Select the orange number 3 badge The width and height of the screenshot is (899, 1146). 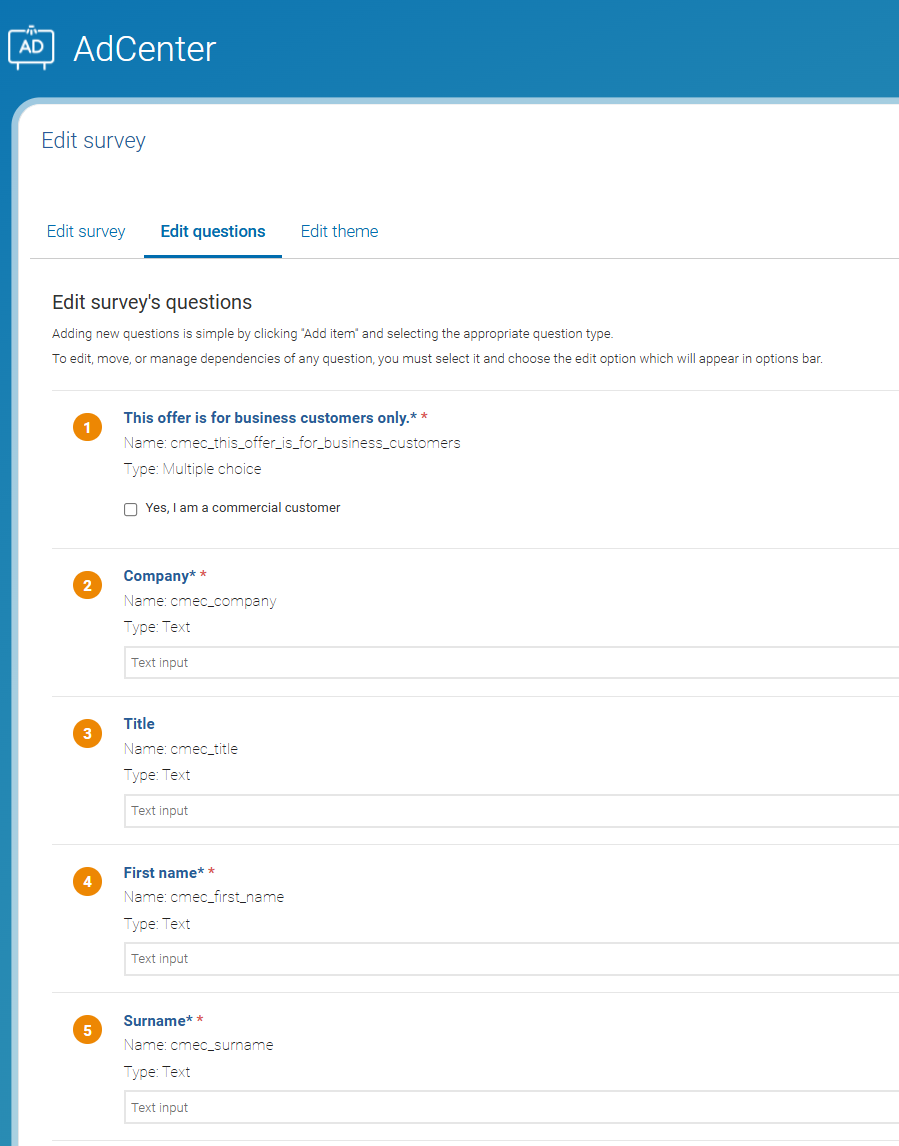pyautogui.click(x=87, y=734)
